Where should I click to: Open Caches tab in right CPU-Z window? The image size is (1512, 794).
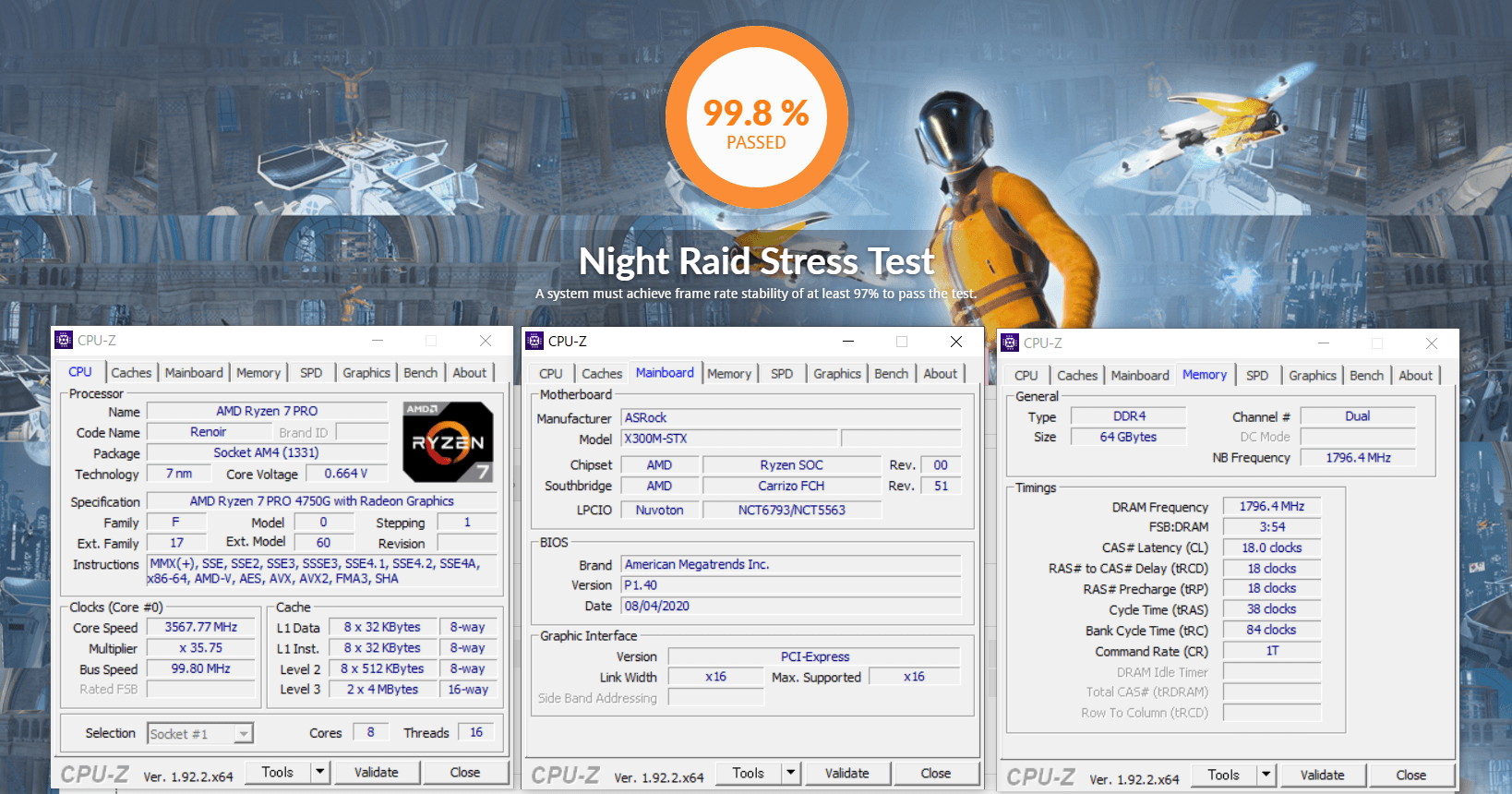[x=1077, y=375]
